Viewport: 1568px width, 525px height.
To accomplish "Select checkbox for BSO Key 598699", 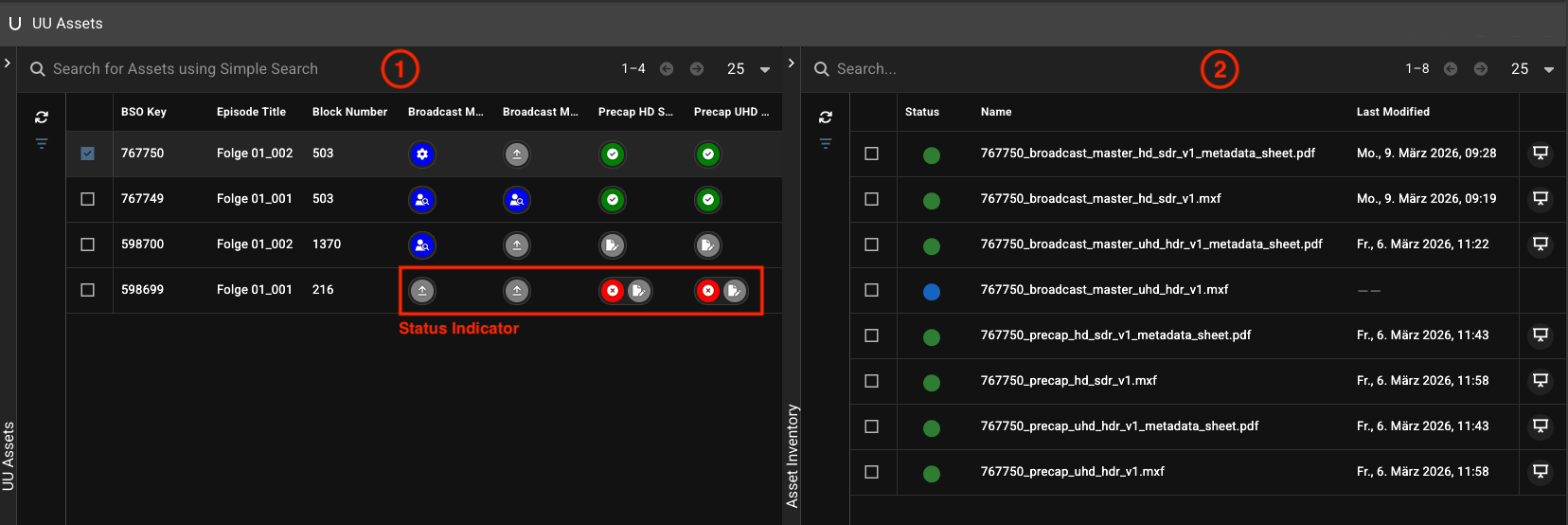I will 88,290.
